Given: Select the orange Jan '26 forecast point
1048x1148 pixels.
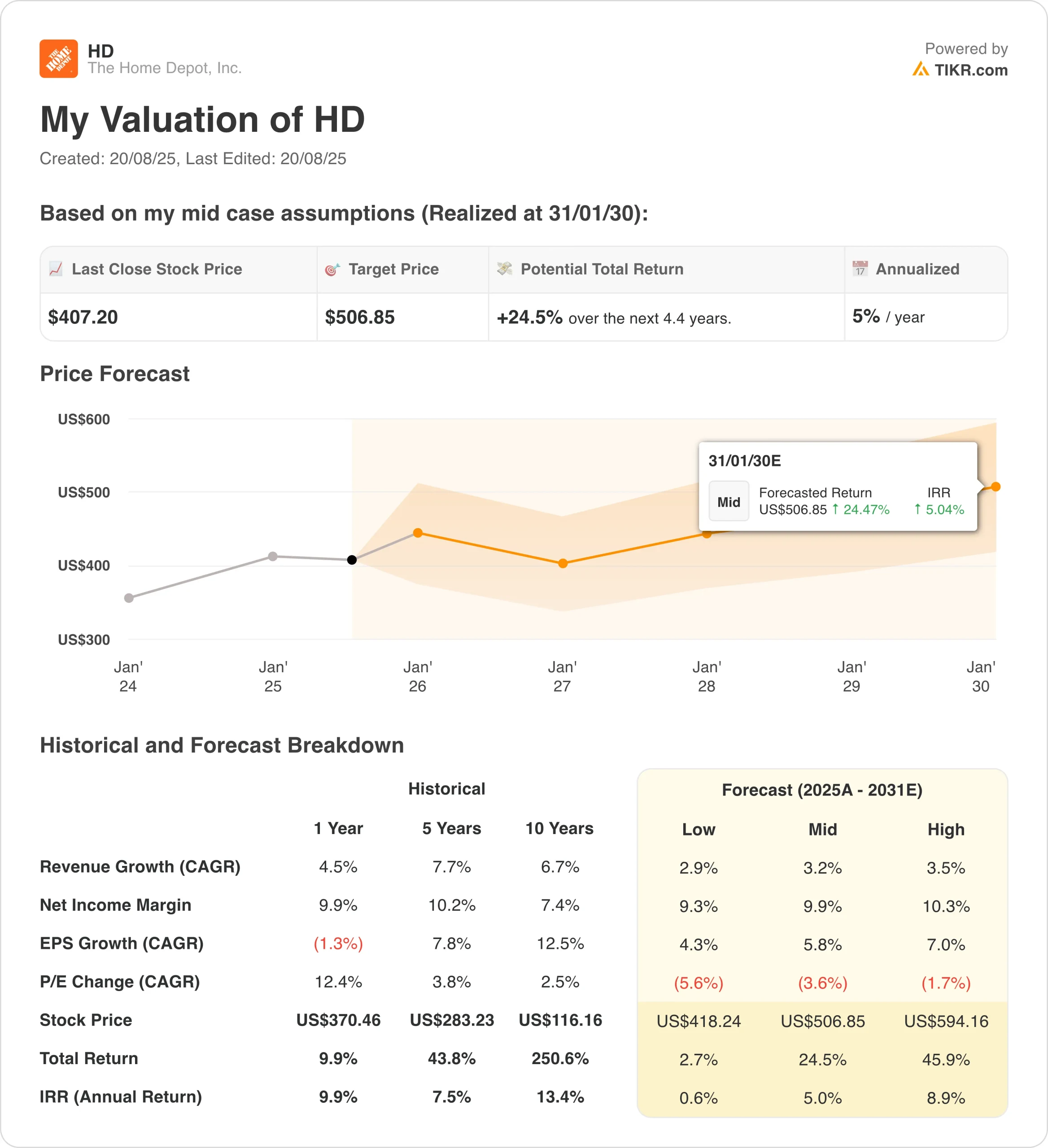Looking at the screenshot, I should pyautogui.click(x=418, y=533).
